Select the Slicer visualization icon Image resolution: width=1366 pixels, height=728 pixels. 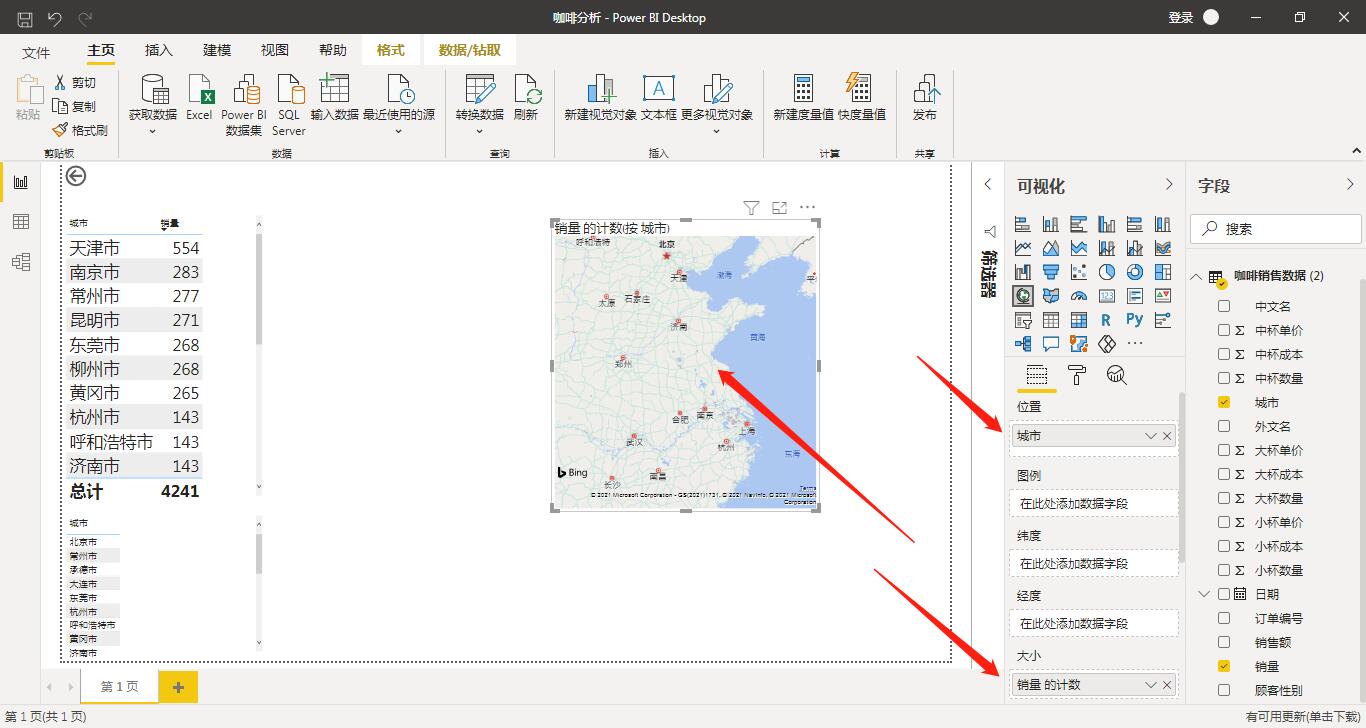[1023, 320]
